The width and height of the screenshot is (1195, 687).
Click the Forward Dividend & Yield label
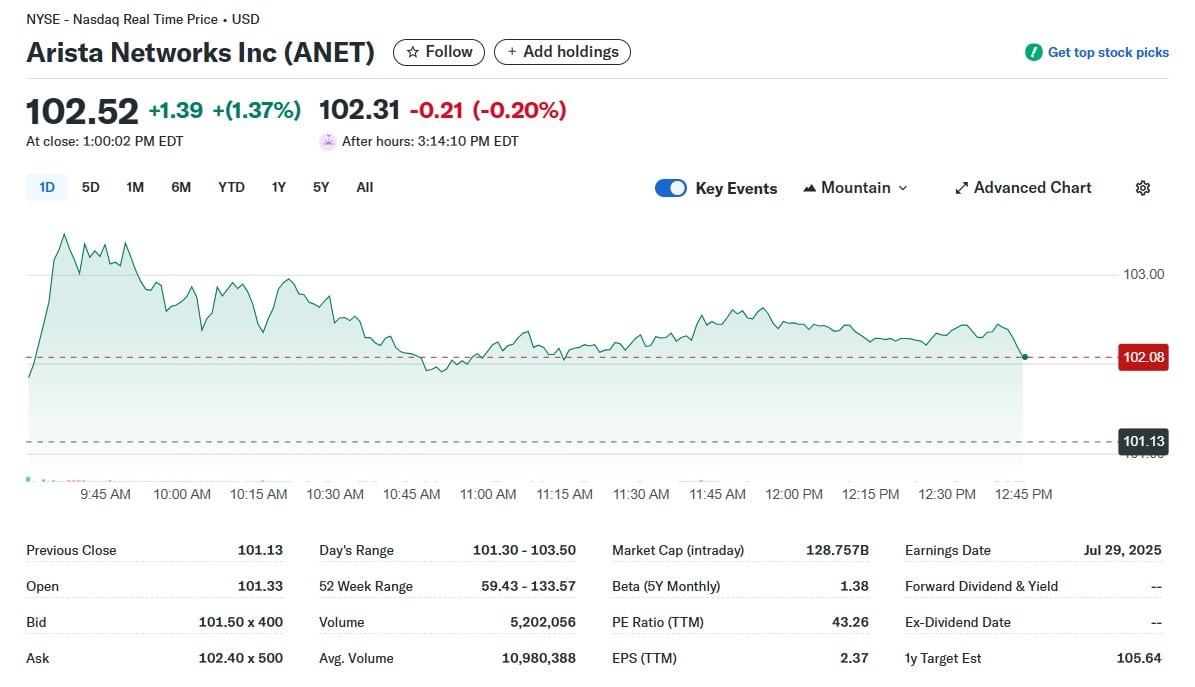[x=982, y=586]
